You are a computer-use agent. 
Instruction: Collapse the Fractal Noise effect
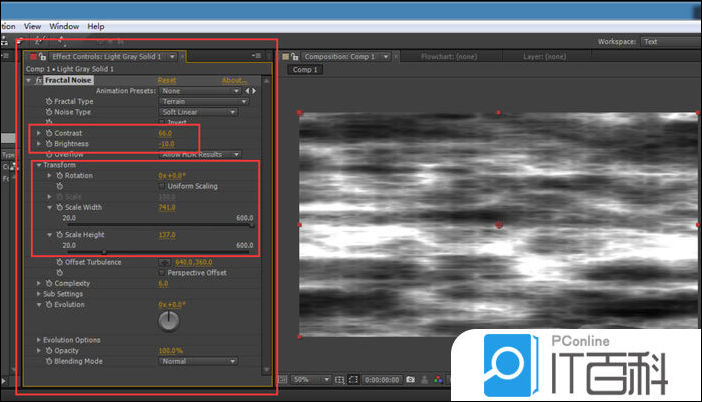[29, 80]
